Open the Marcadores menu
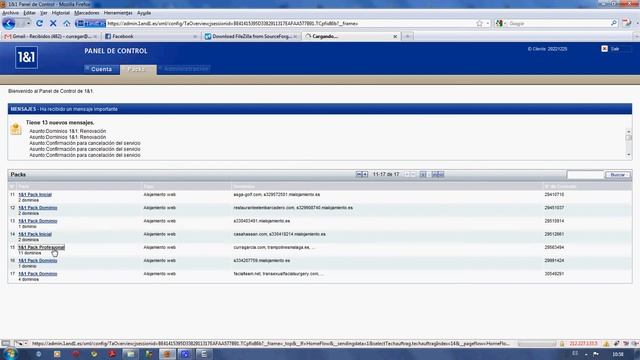The width and height of the screenshot is (640, 360). 87,13
